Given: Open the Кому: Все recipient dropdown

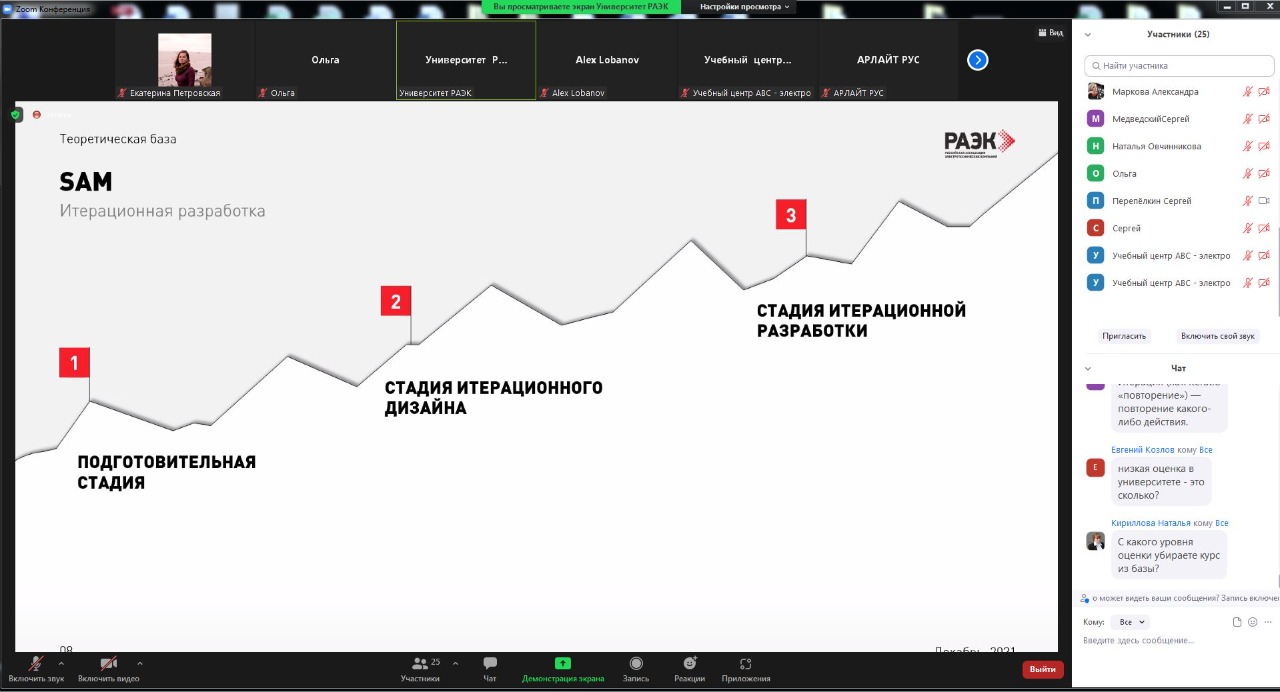Looking at the screenshot, I should (x=1130, y=622).
